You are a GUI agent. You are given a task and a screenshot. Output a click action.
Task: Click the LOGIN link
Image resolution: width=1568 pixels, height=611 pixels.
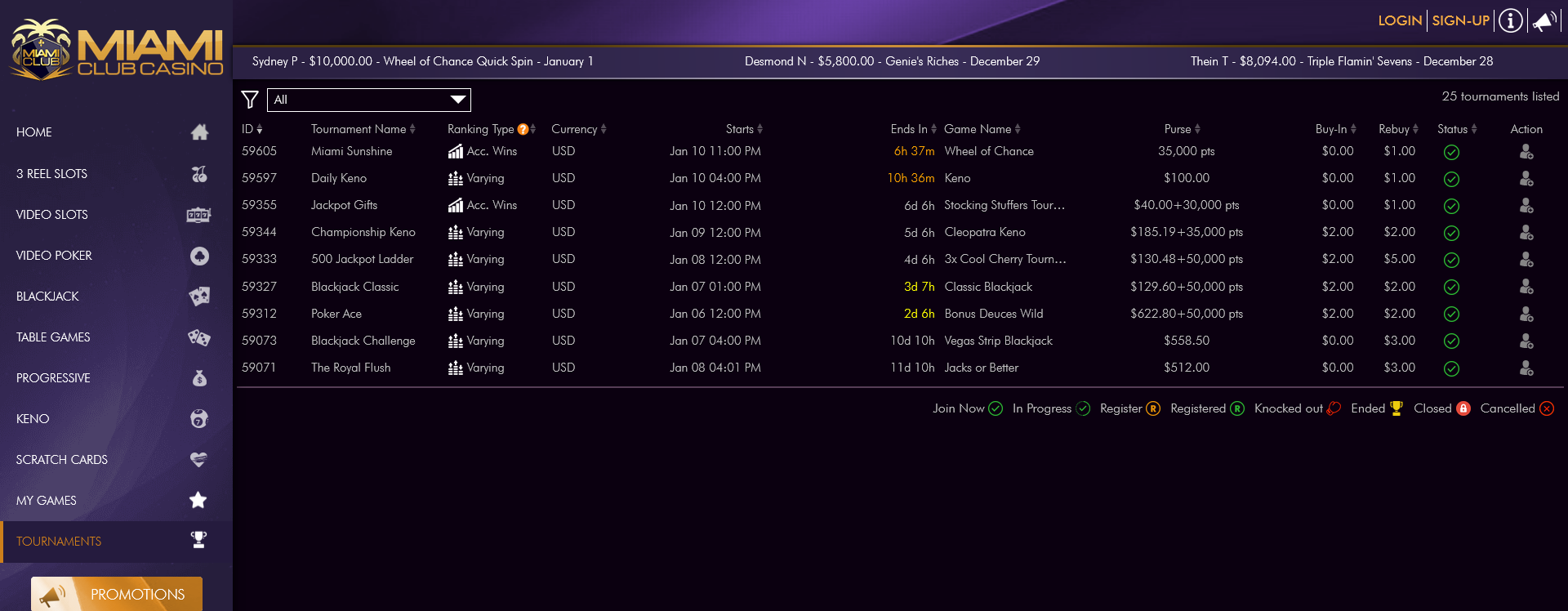coord(1400,20)
